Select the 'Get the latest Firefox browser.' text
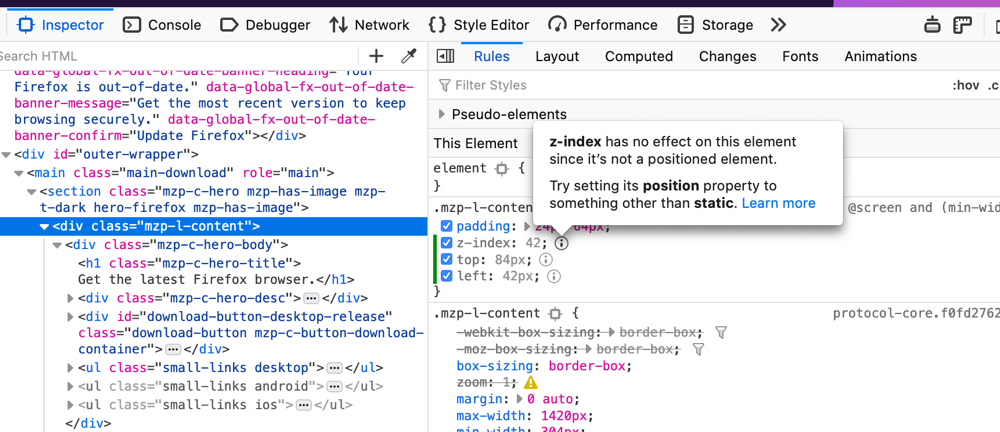The image size is (1000, 432). [x=196, y=279]
